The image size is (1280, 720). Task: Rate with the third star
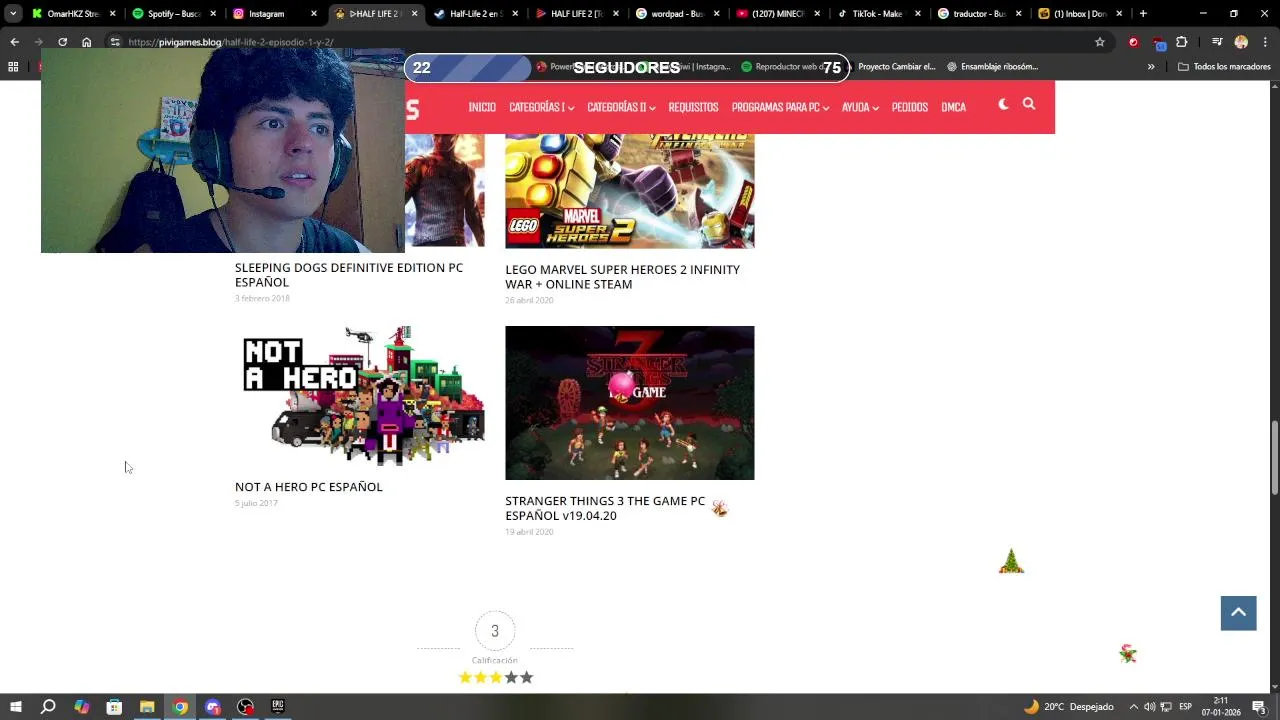[x=496, y=677]
